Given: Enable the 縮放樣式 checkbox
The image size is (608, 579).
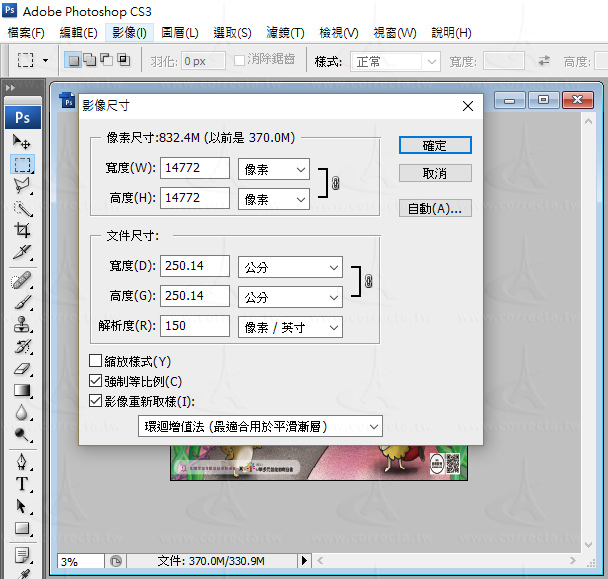Looking at the screenshot, I should point(96,361).
